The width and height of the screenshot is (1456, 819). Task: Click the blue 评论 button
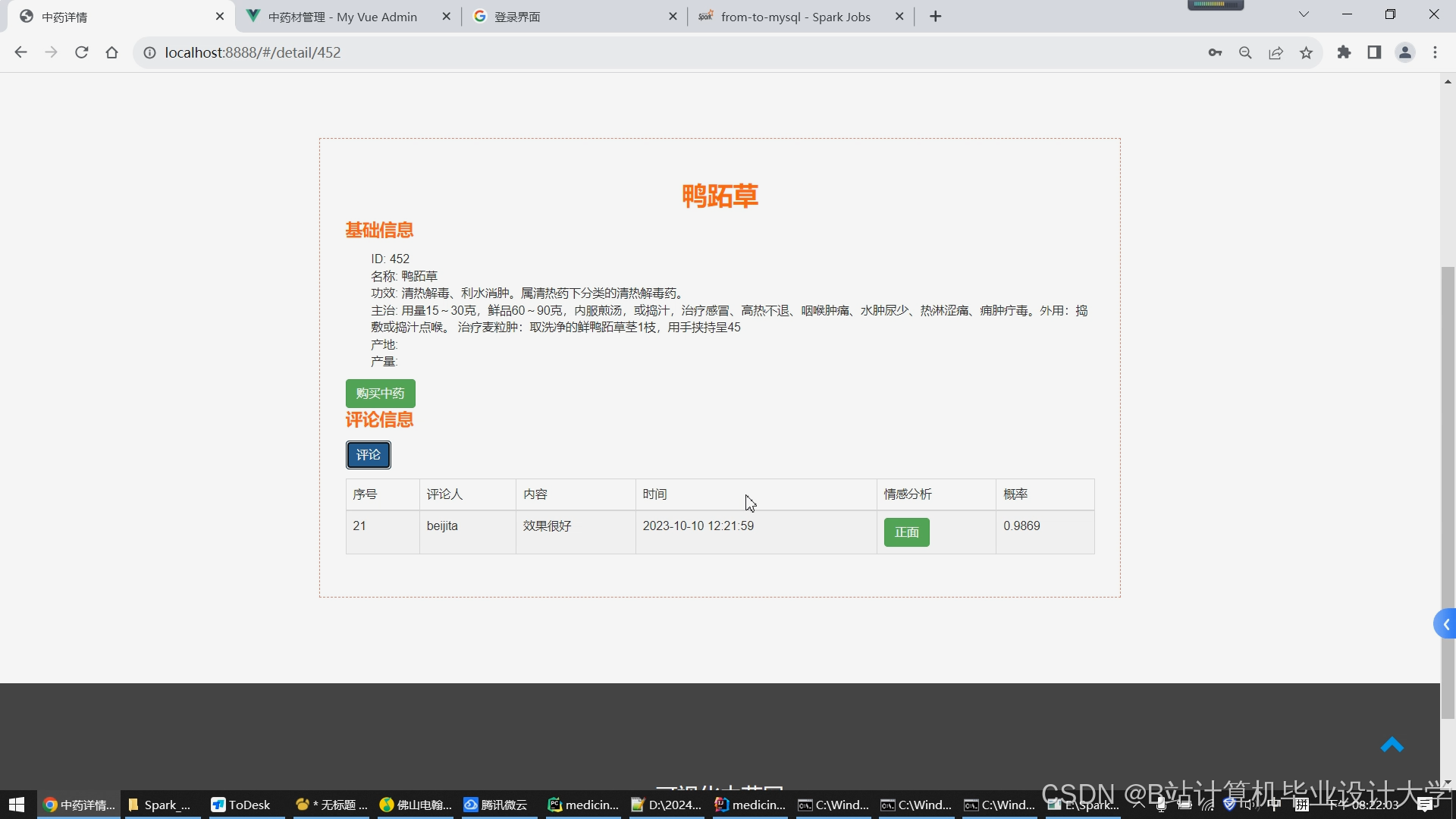pyautogui.click(x=369, y=455)
